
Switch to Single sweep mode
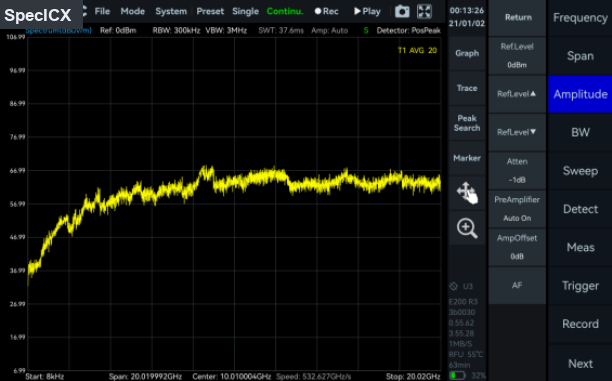(246, 11)
